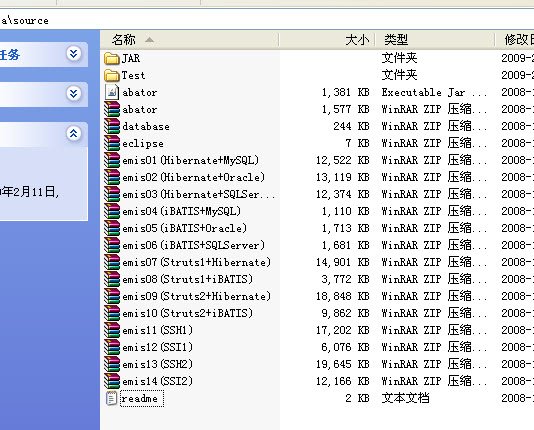Sort by the 大小 column header

tap(327, 40)
